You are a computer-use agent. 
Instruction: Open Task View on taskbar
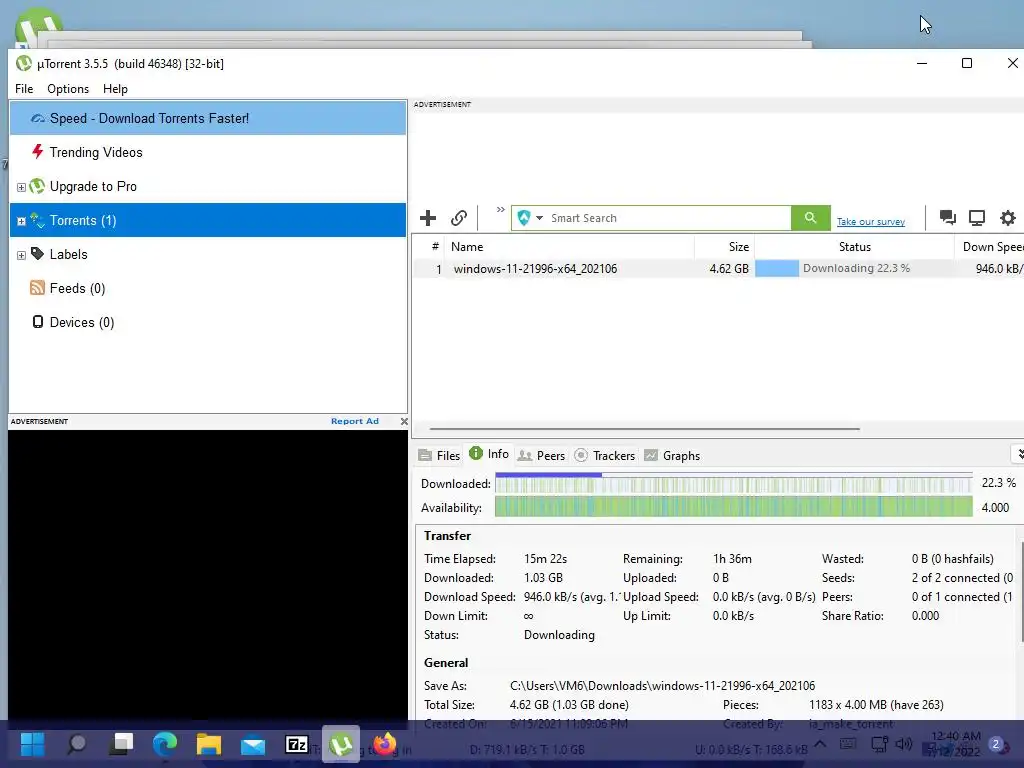(x=121, y=744)
